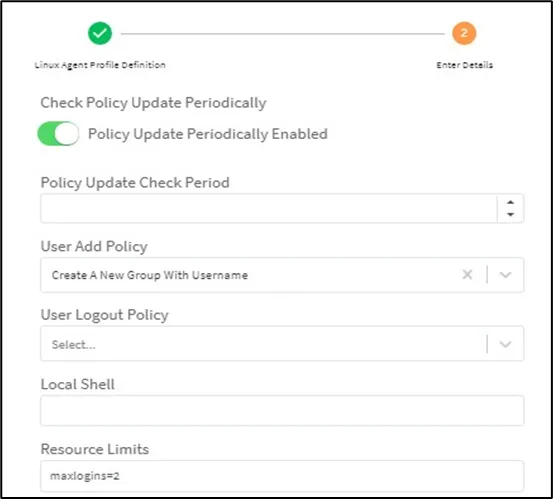Increase Policy Update Check Period with up arrow
This screenshot has height=499, width=553.
(x=510, y=202)
